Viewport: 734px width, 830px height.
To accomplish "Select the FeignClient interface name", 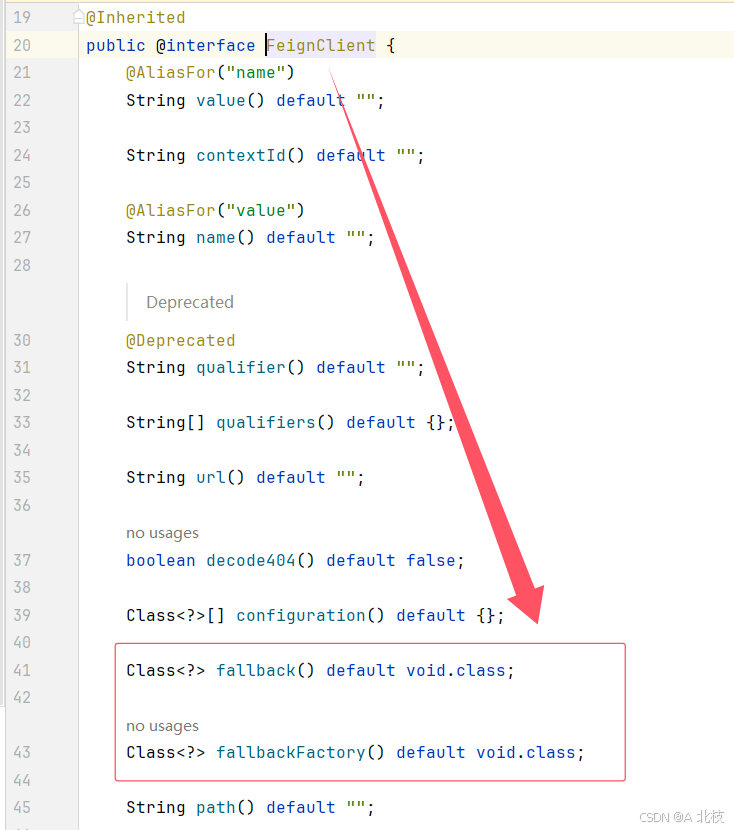I will (x=320, y=46).
